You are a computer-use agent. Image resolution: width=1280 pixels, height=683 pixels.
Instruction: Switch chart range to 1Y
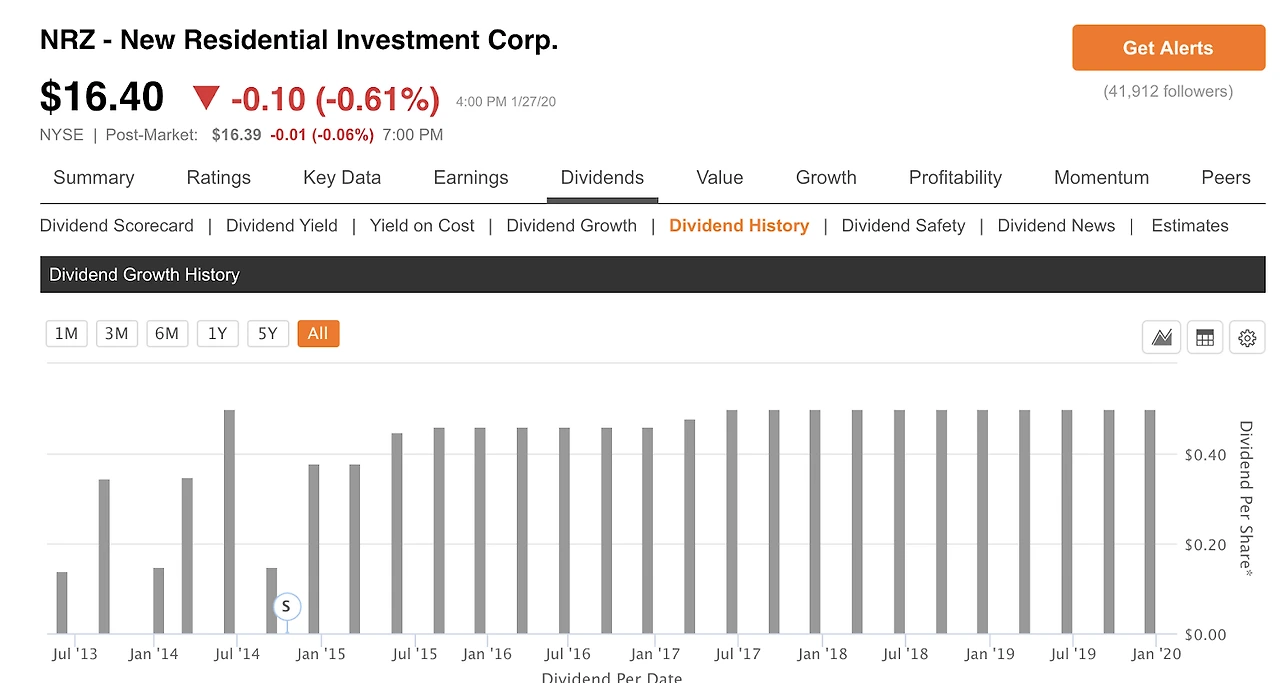point(217,334)
